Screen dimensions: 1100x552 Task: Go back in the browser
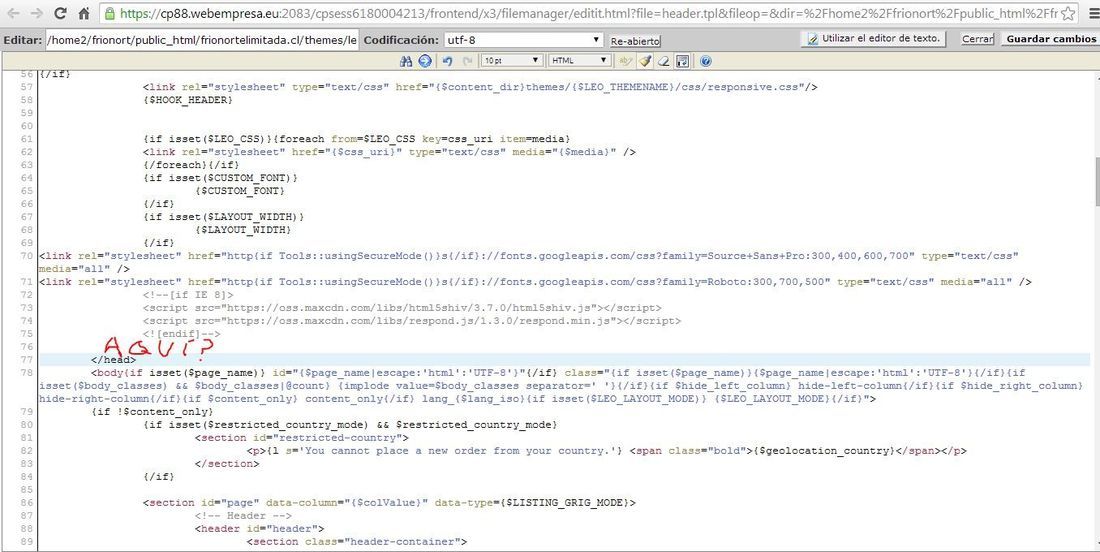pos(15,13)
